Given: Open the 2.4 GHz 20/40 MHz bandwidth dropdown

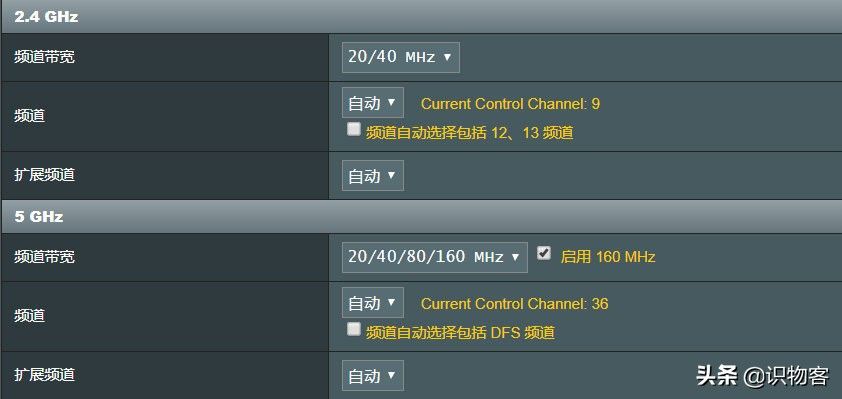Looking at the screenshot, I should tap(401, 57).
